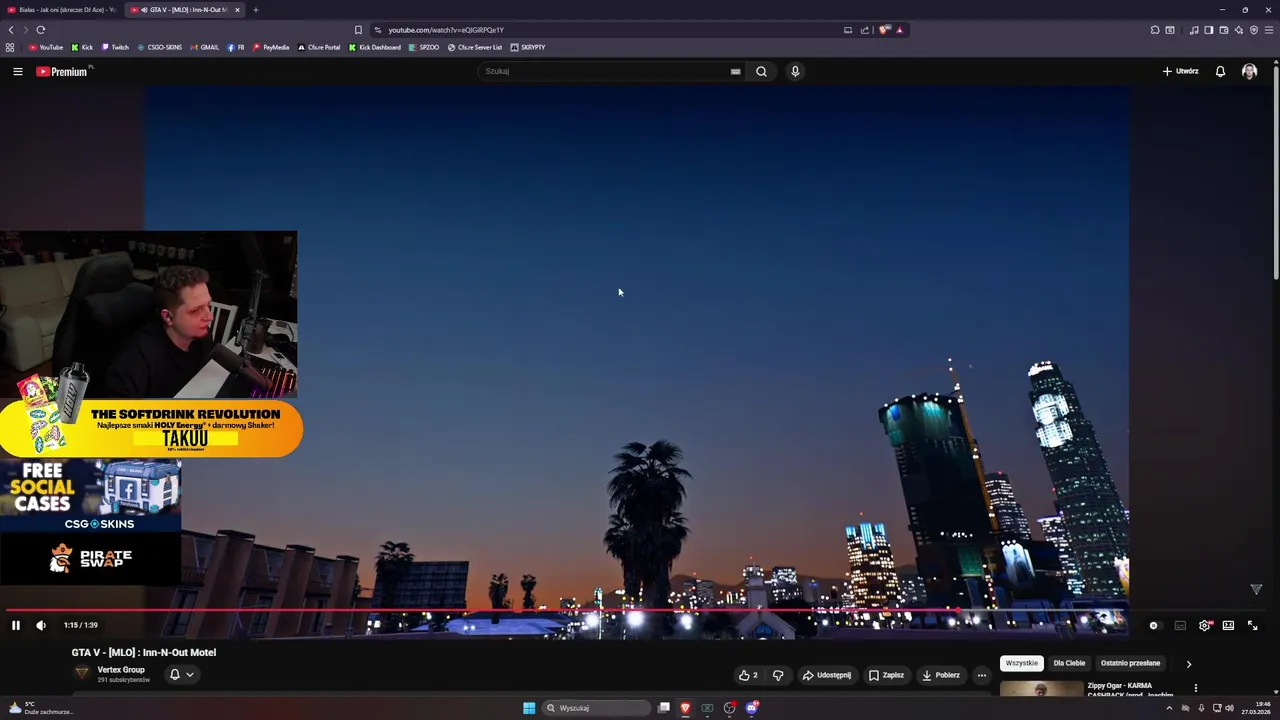Open Zippy Ogar KARMA video thumbnail
This screenshot has height=720, width=1280.
click(x=1041, y=689)
